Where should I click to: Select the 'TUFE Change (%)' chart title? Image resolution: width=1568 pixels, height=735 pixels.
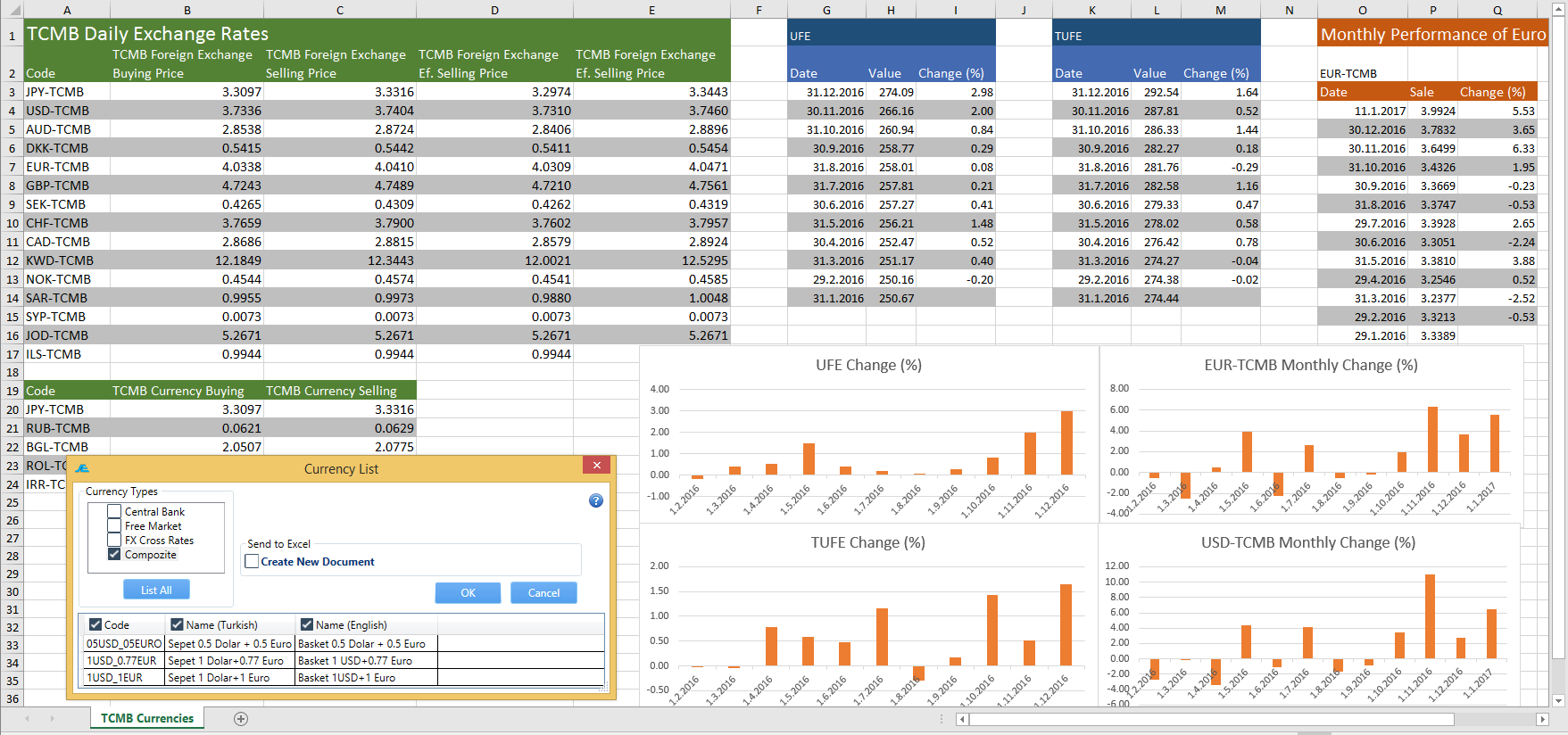pyautogui.click(x=867, y=542)
